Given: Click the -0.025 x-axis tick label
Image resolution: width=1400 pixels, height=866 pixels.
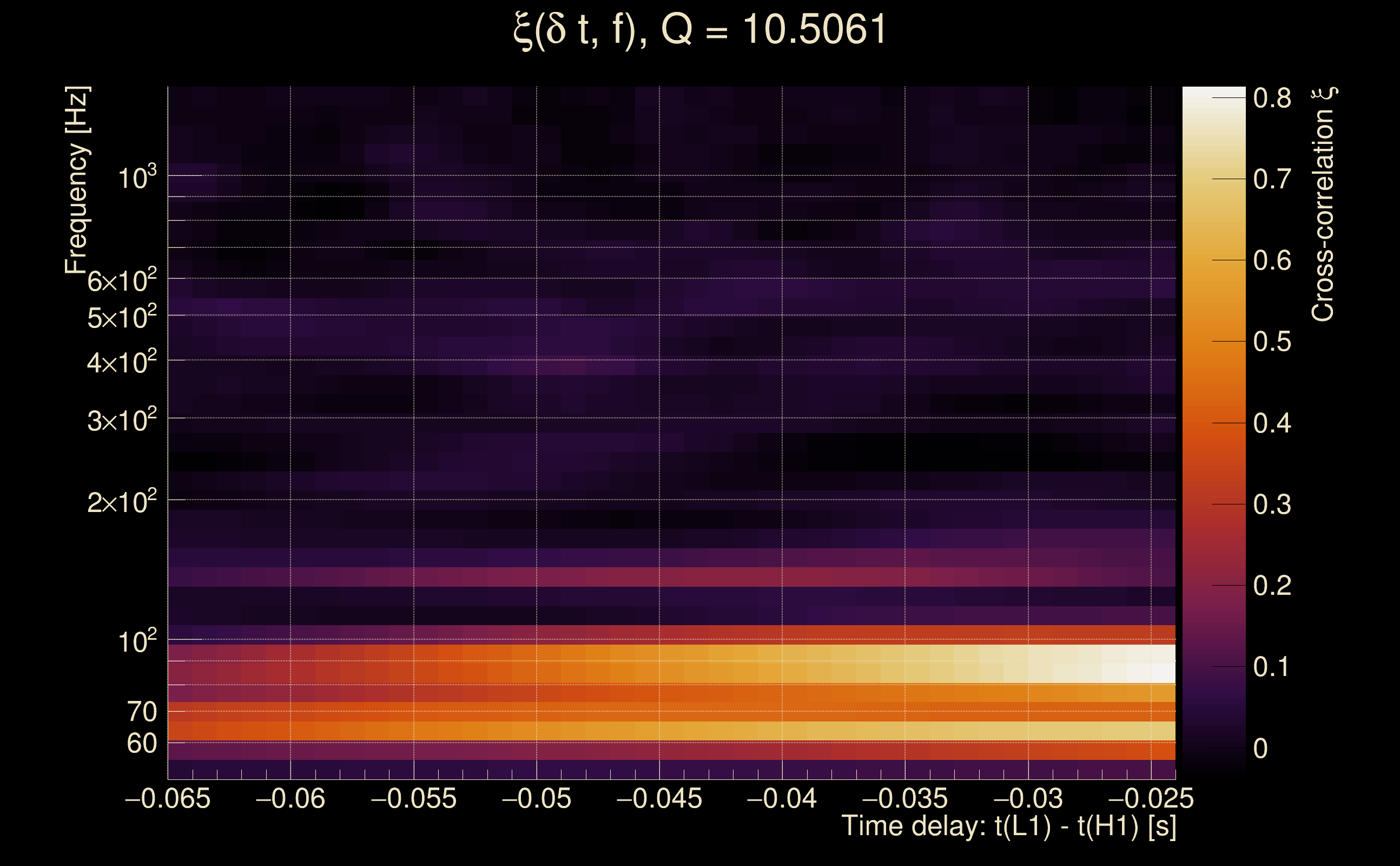Looking at the screenshot, I should (x=1151, y=799).
